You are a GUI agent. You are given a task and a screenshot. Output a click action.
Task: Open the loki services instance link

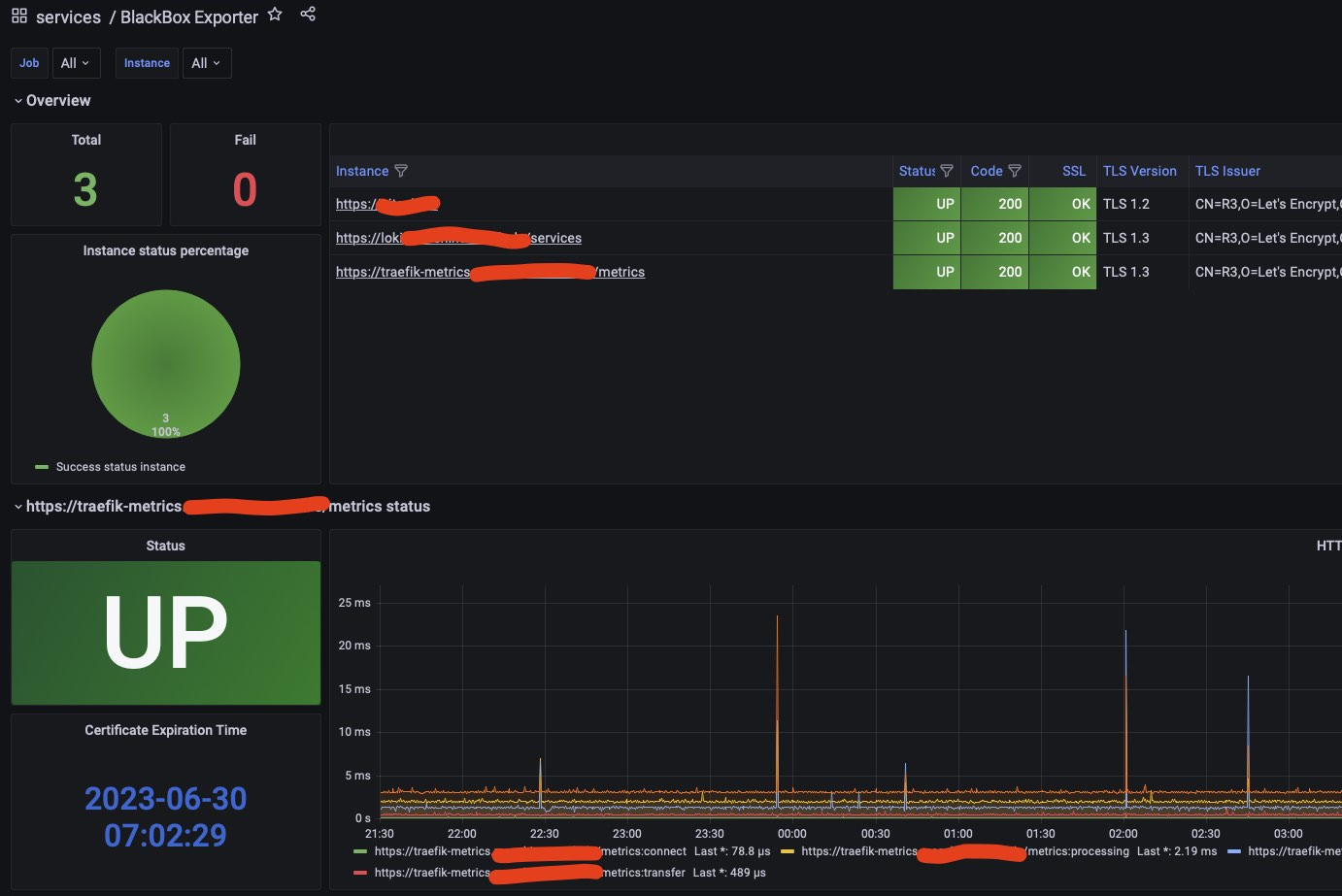pyautogui.click(x=458, y=238)
